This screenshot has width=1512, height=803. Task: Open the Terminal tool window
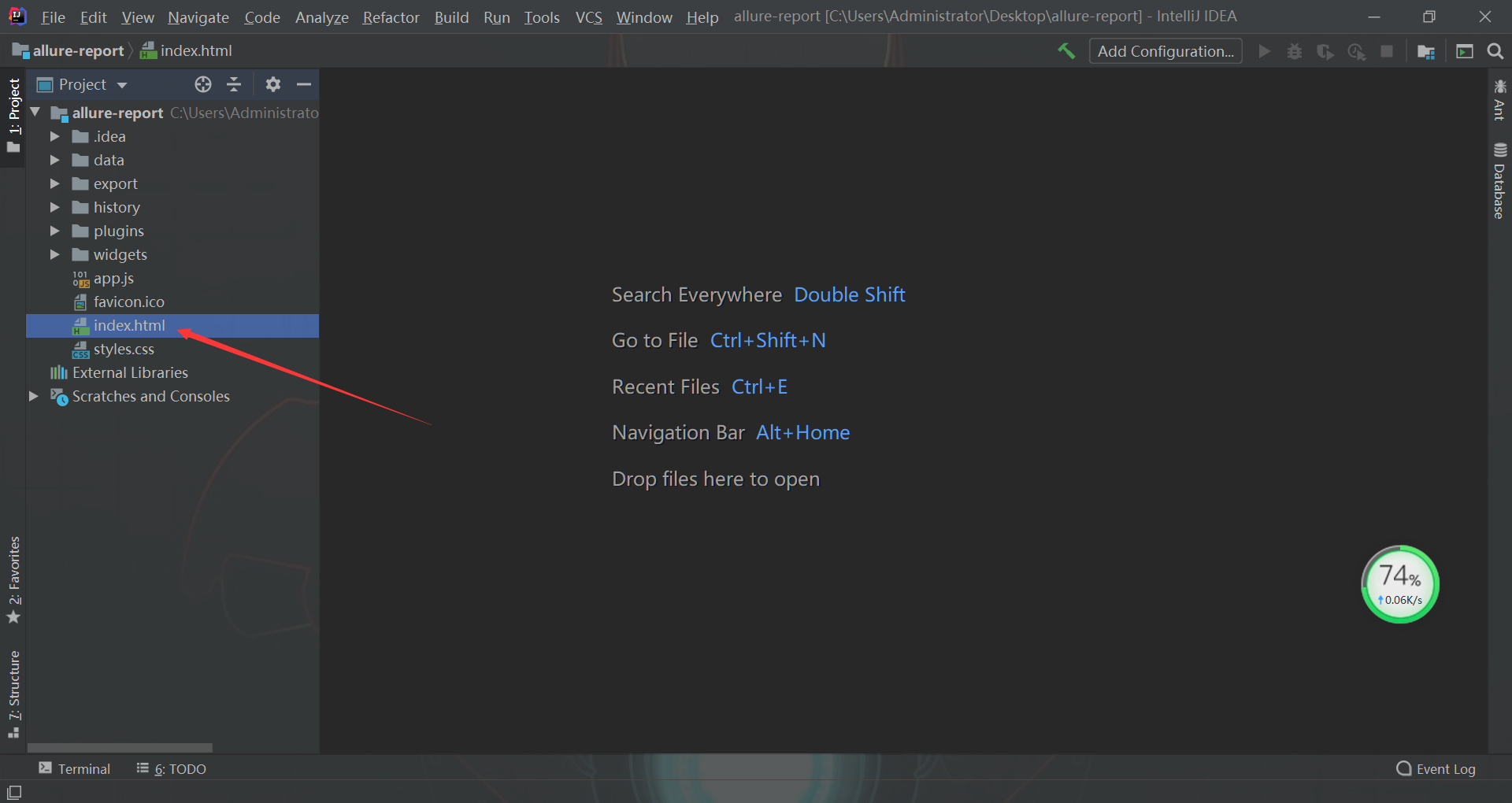click(75, 769)
